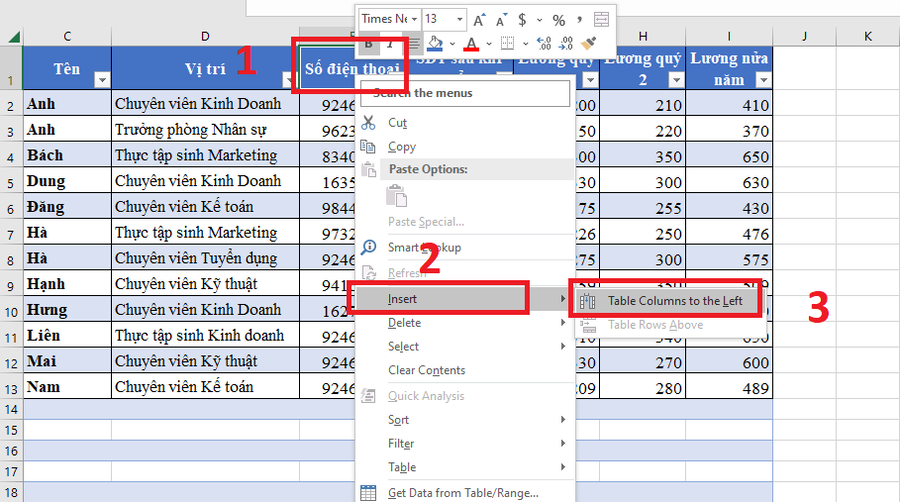Open the Filter submenu
The height and width of the screenshot is (502, 900).
pyautogui.click(x=465, y=443)
